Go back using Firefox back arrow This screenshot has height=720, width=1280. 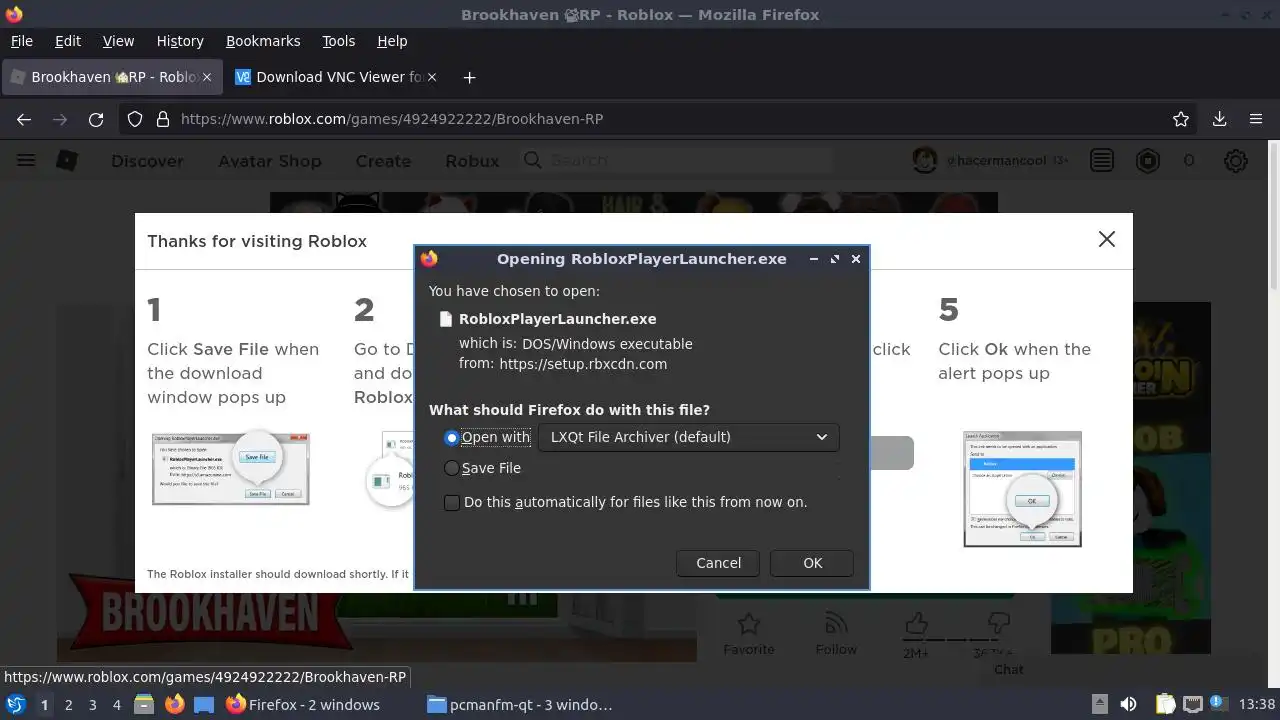pyautogui.click(x=24, y=119)
